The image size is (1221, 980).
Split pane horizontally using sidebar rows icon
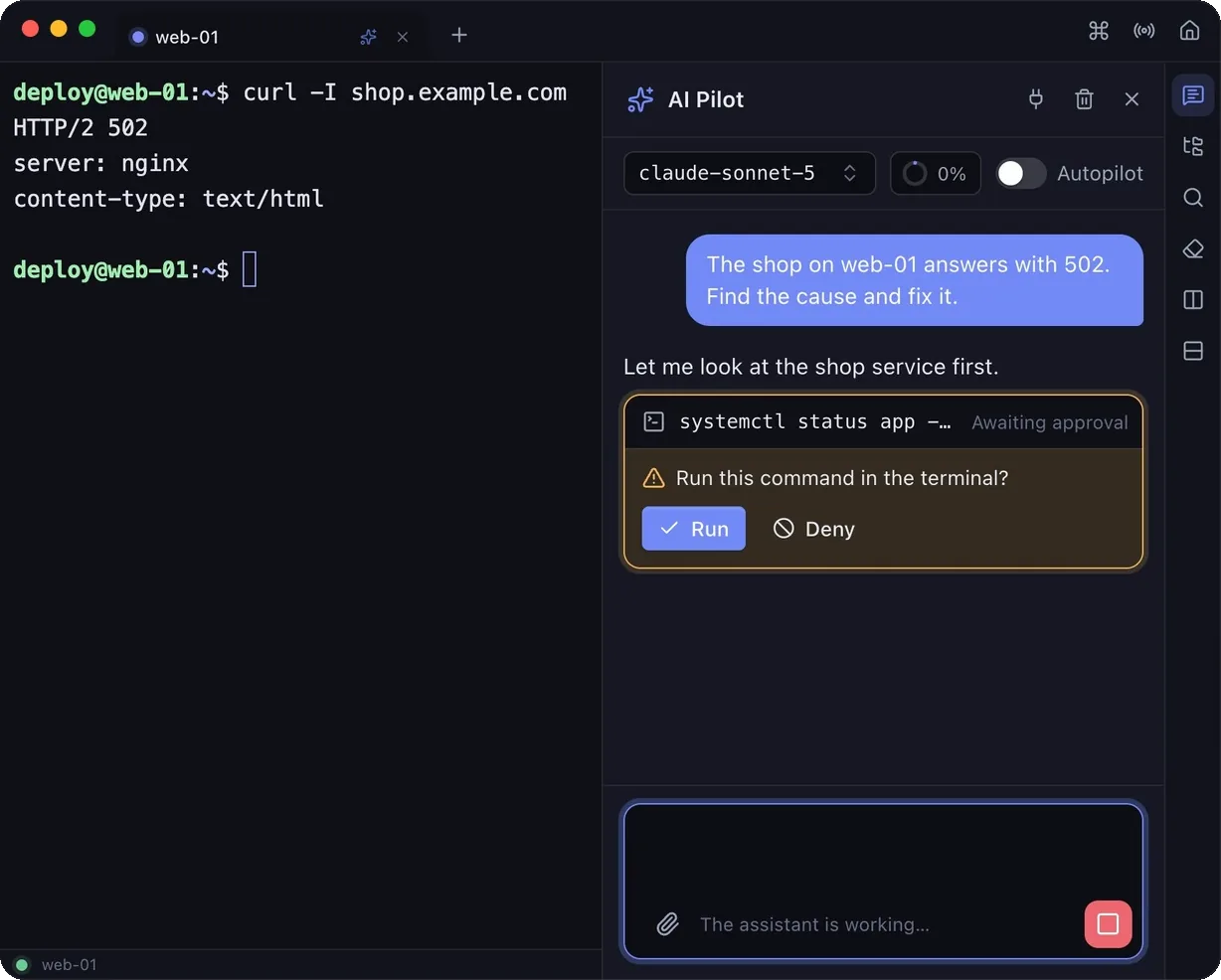coord(1193,351)
